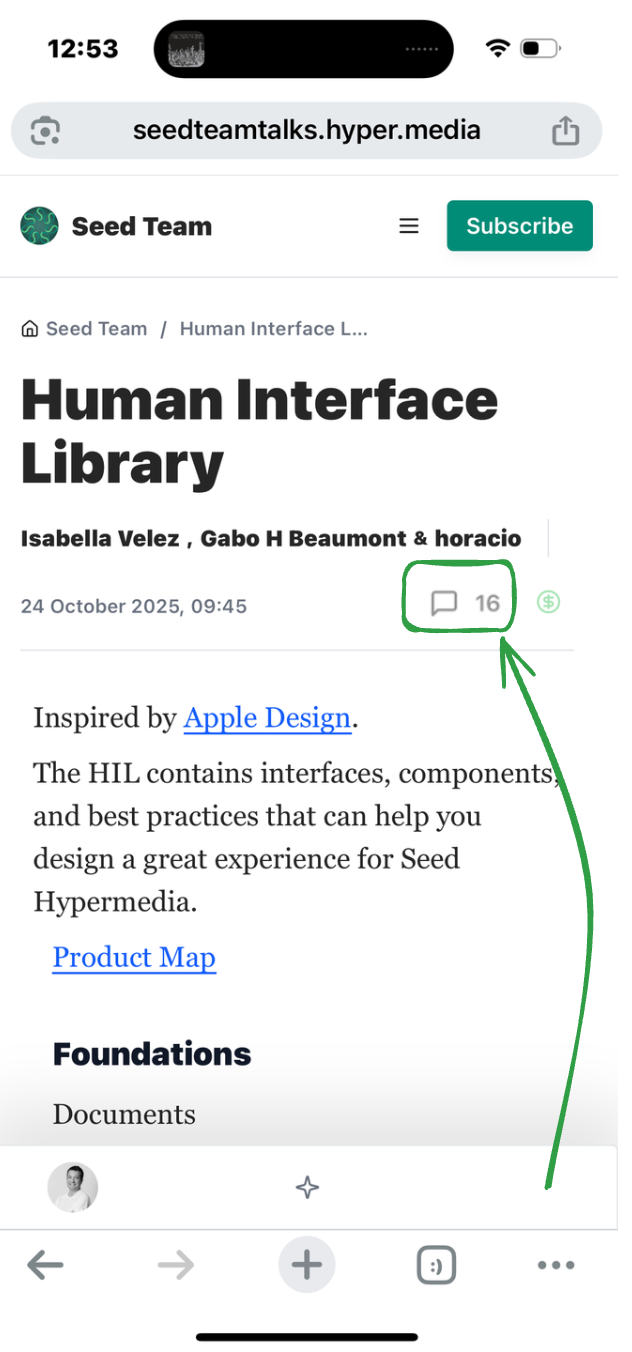Tap the user avatar thumbnail
Image resolution: width=632 pixels, height=1352 pixels.
(x=73, y=1188)
